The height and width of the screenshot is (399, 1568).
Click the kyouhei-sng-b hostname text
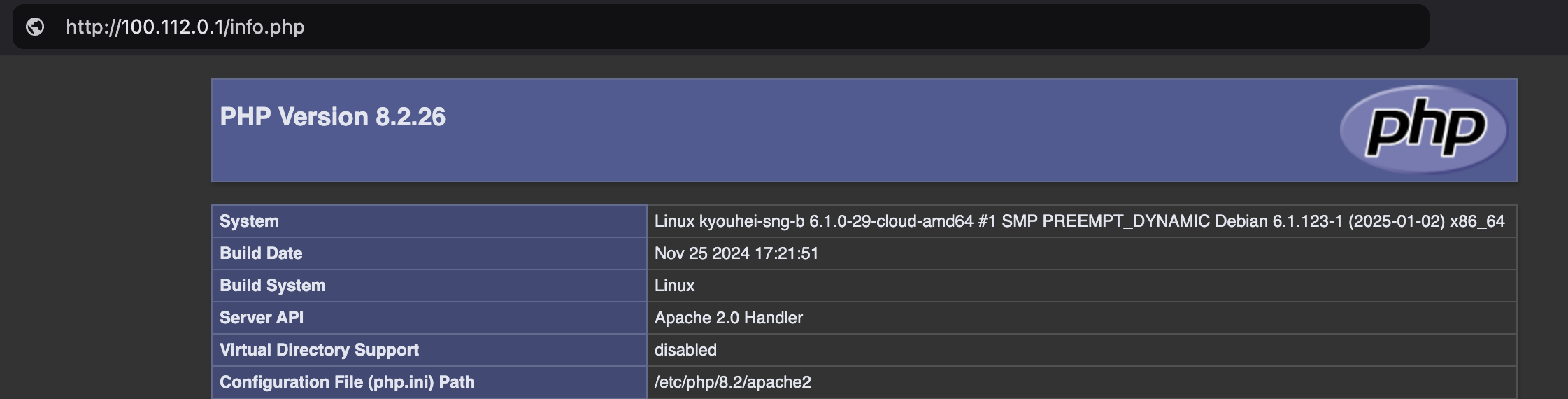click(x=752, y=221)
